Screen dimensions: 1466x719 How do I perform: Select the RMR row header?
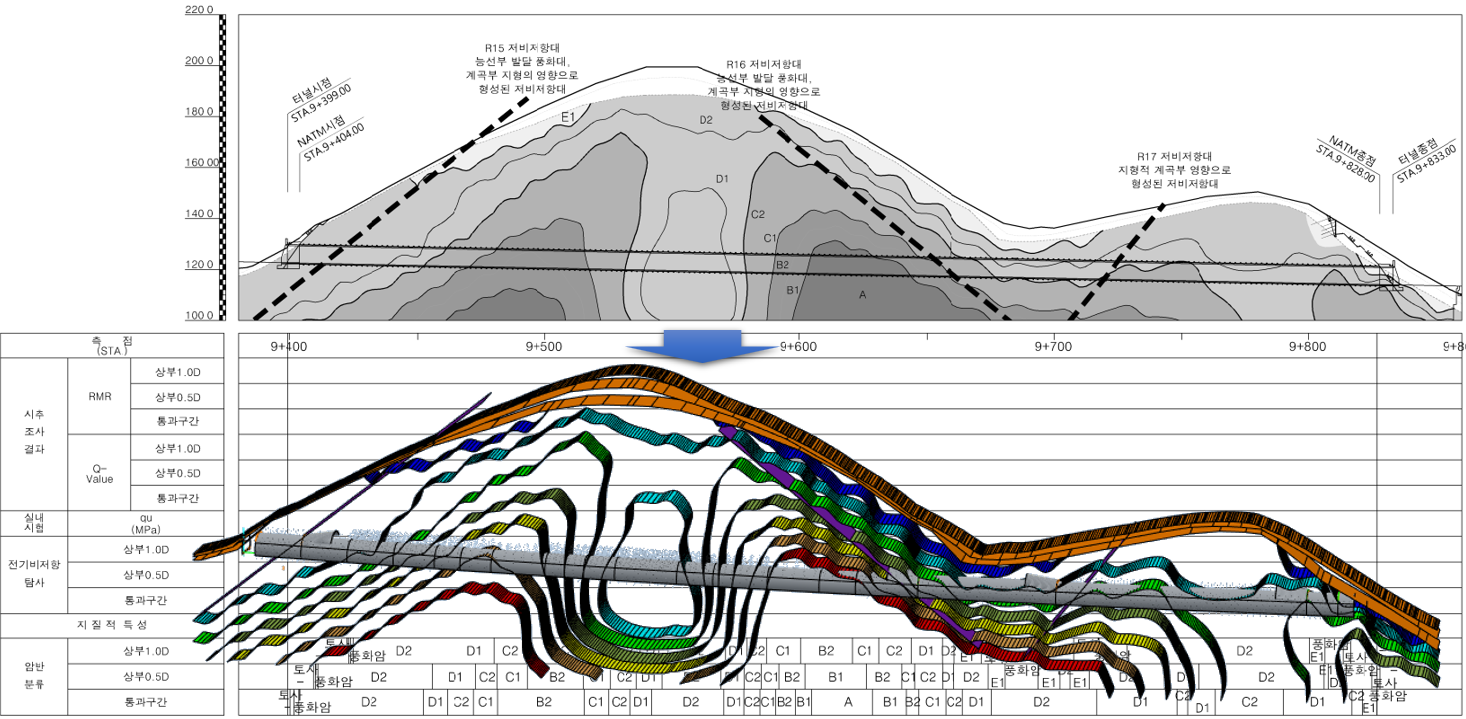point(100,396)
